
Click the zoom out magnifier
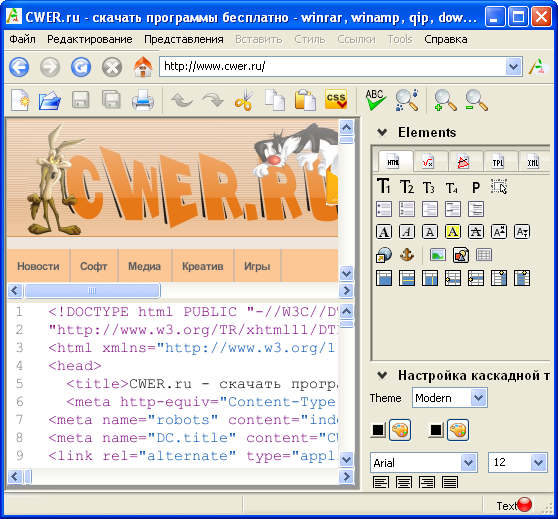[x=476, y=100]
